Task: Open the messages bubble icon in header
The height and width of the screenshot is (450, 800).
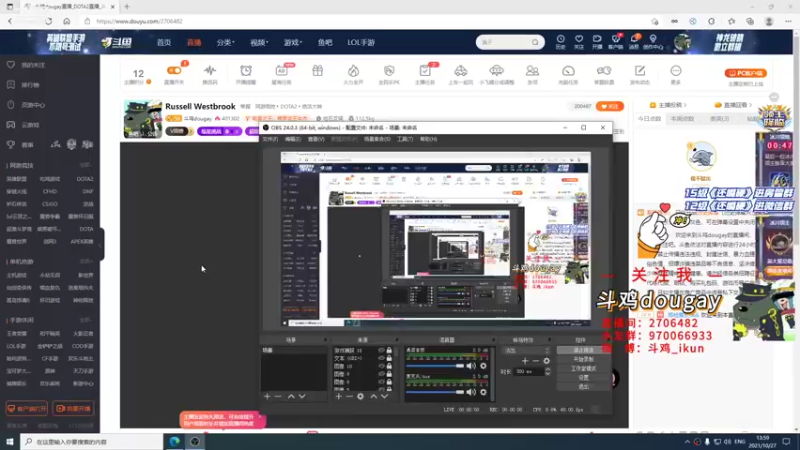Action: pos(634,39)
